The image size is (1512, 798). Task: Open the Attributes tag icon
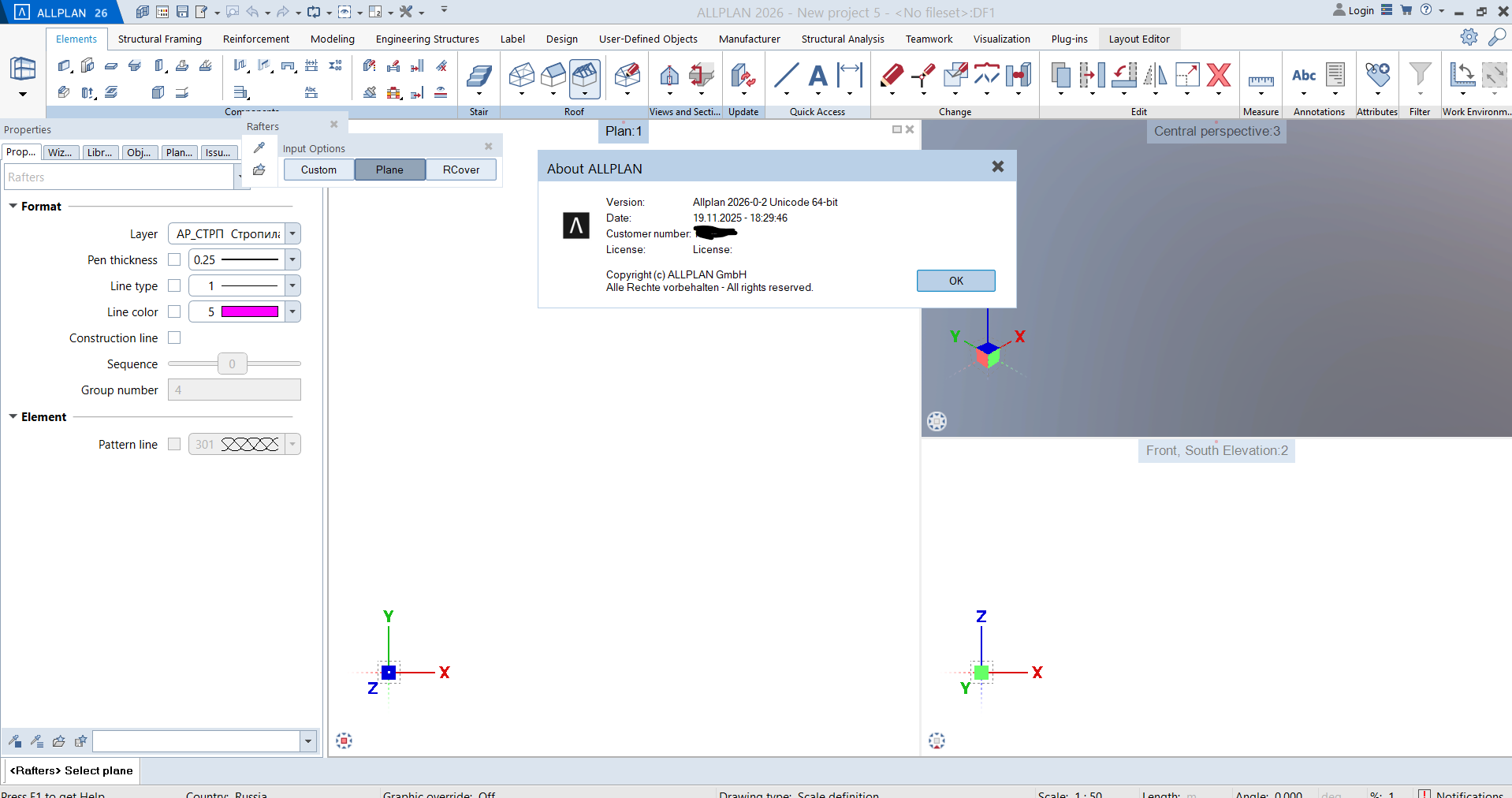click(1378, 75)
